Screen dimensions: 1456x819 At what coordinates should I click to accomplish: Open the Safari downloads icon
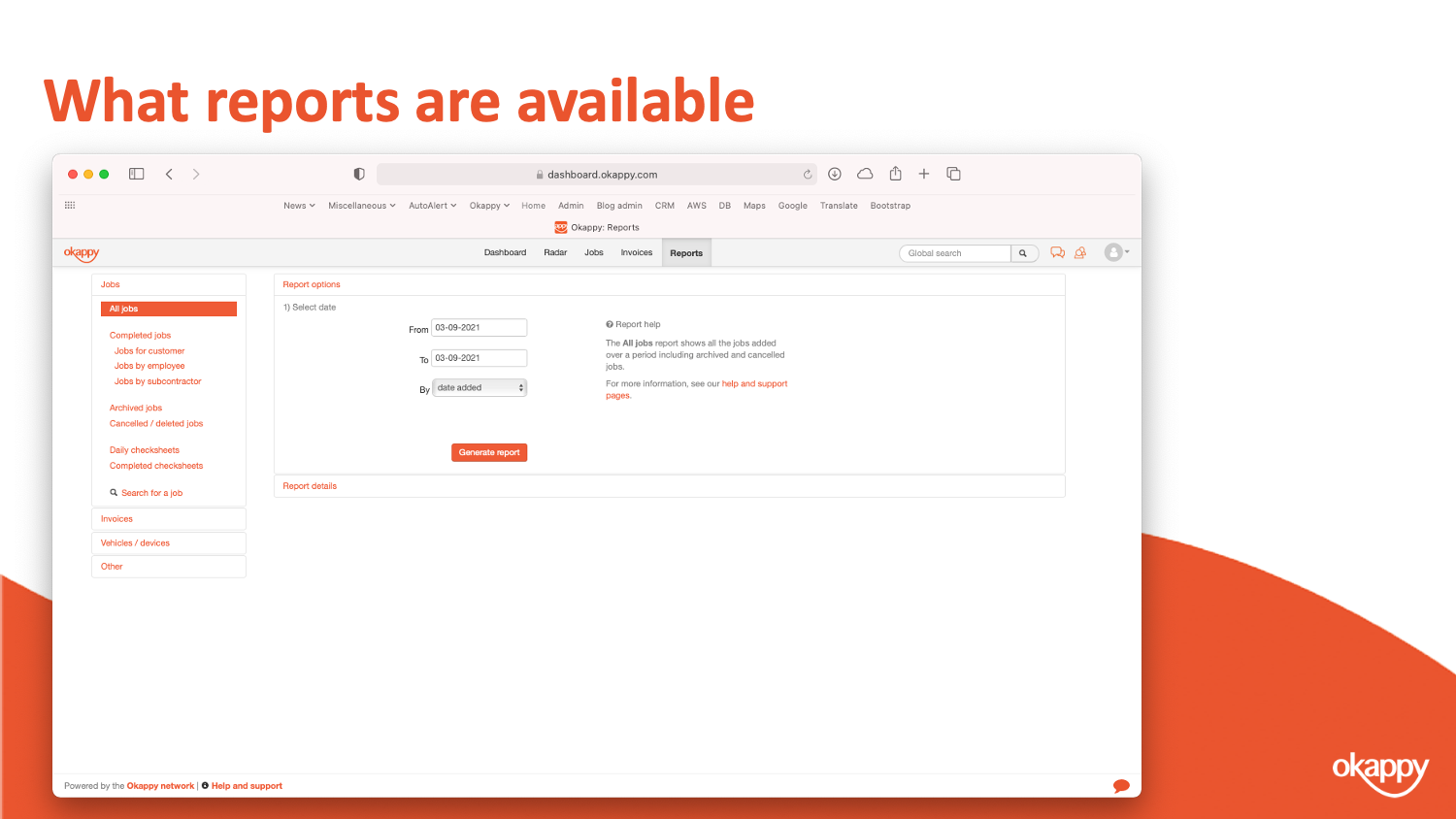pyautogui.click(x=835, y=174)
